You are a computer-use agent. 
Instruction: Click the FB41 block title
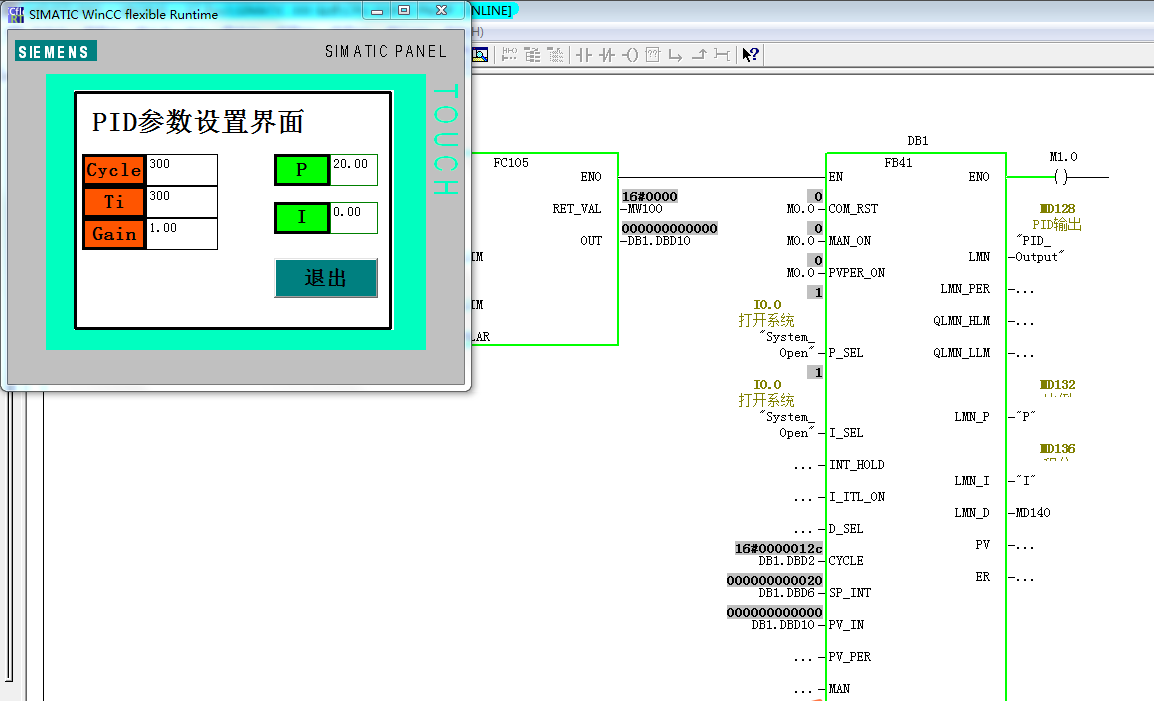pos(898,163)
